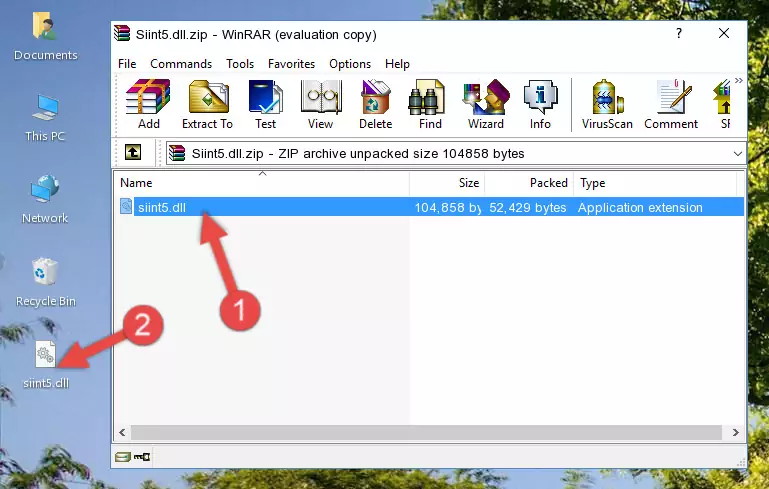Sort the list by Type column
The image size is (769, 489).
click(655, 183)
